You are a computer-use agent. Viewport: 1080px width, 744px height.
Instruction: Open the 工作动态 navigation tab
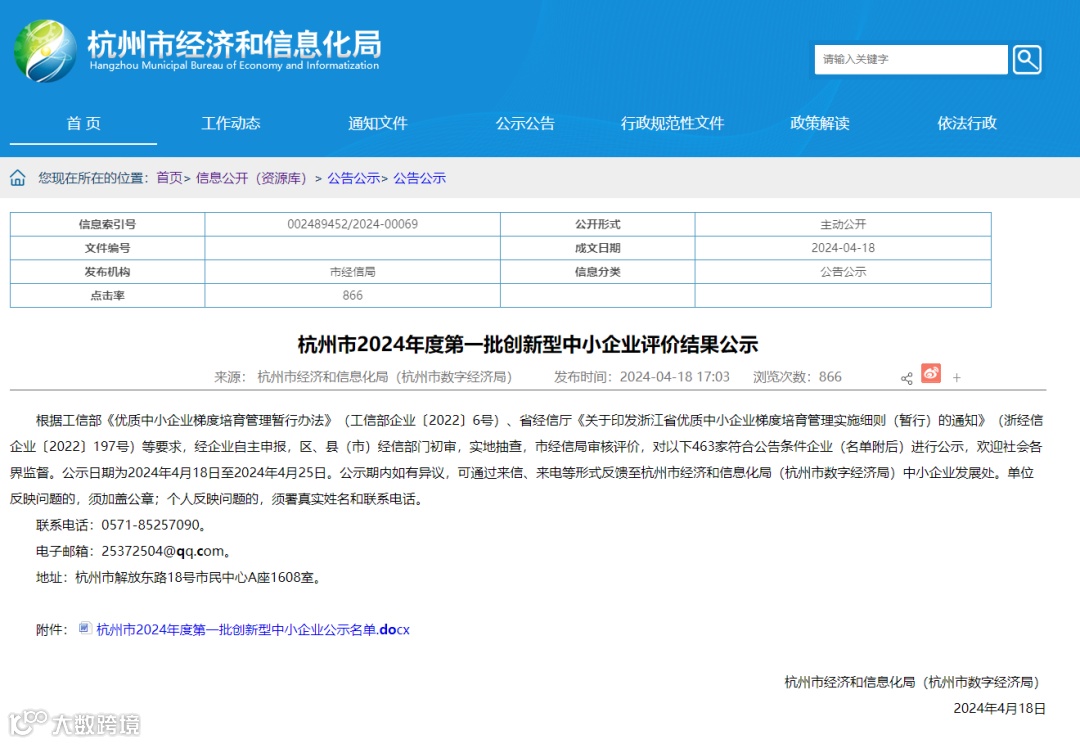231,123
